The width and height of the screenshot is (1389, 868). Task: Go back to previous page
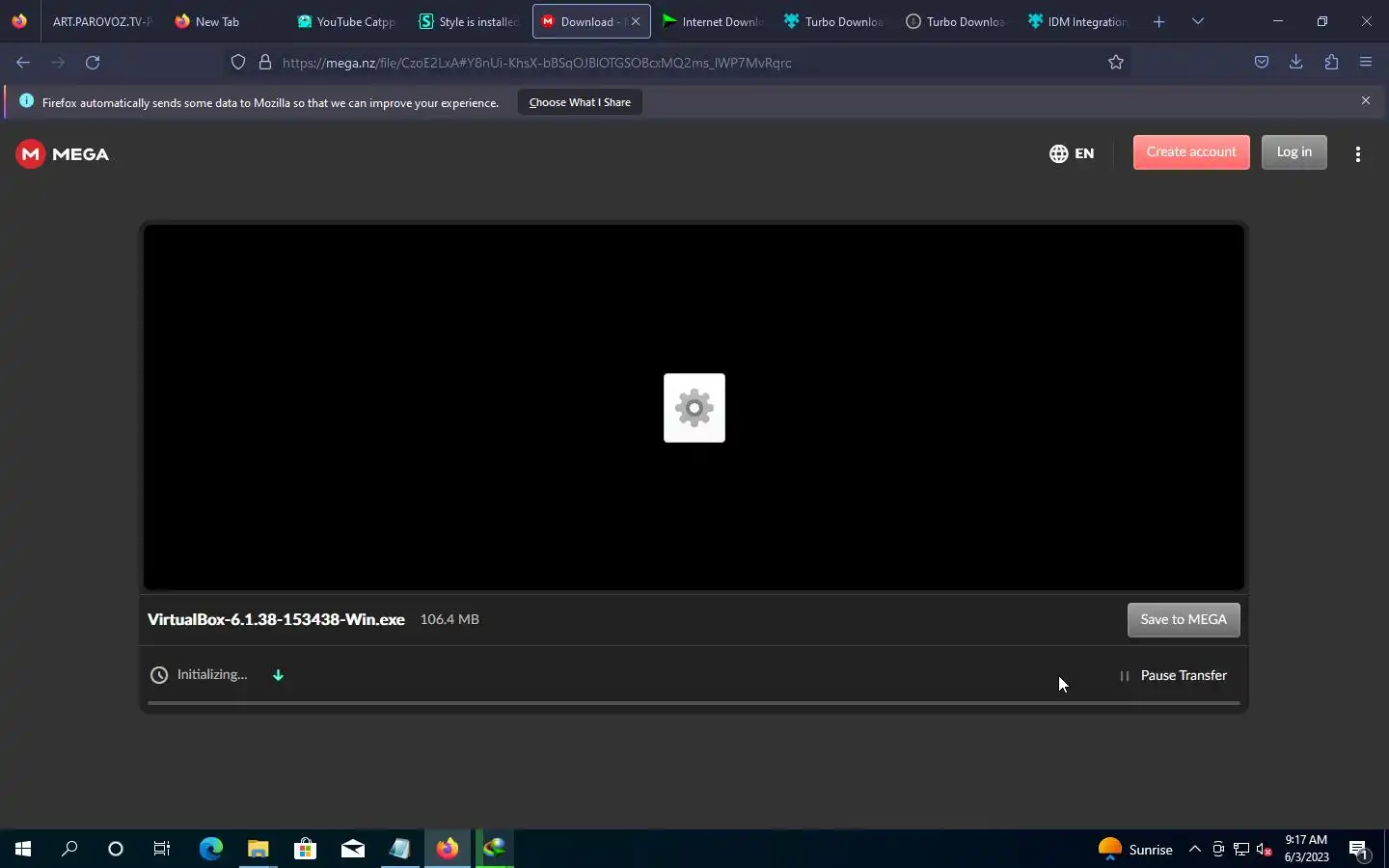point(23,63)
